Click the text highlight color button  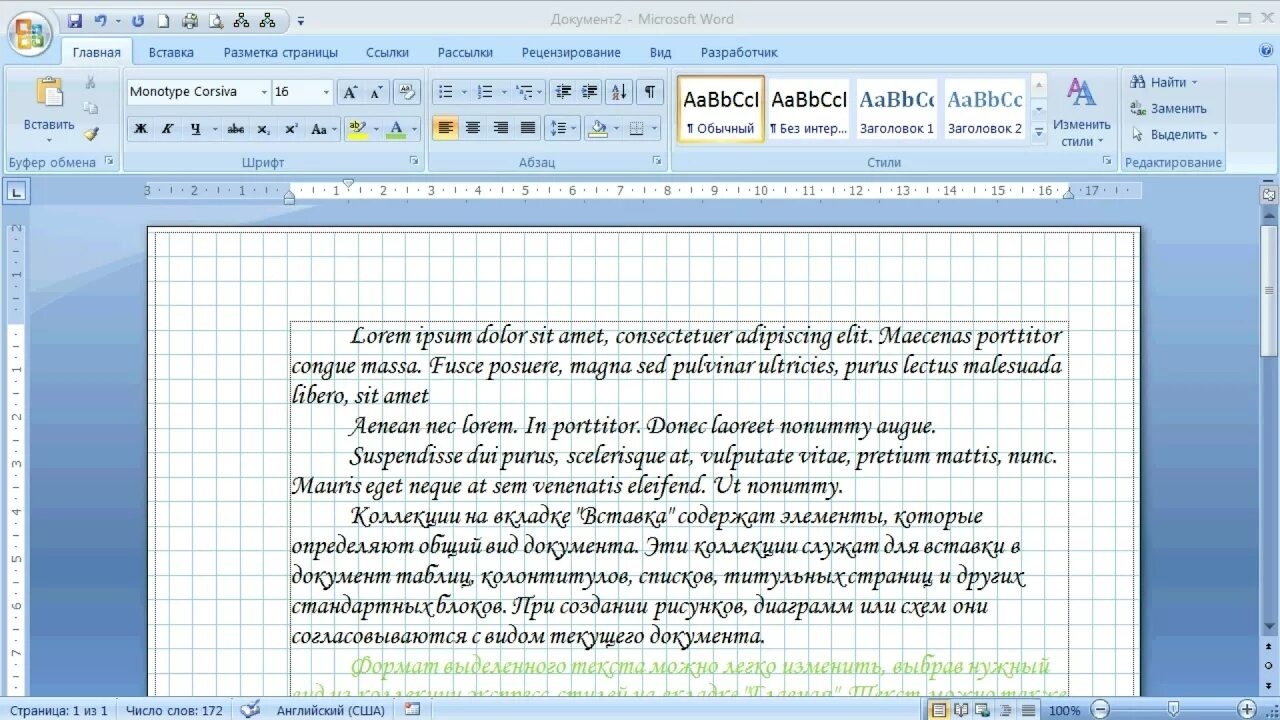[x=357, y=129]
